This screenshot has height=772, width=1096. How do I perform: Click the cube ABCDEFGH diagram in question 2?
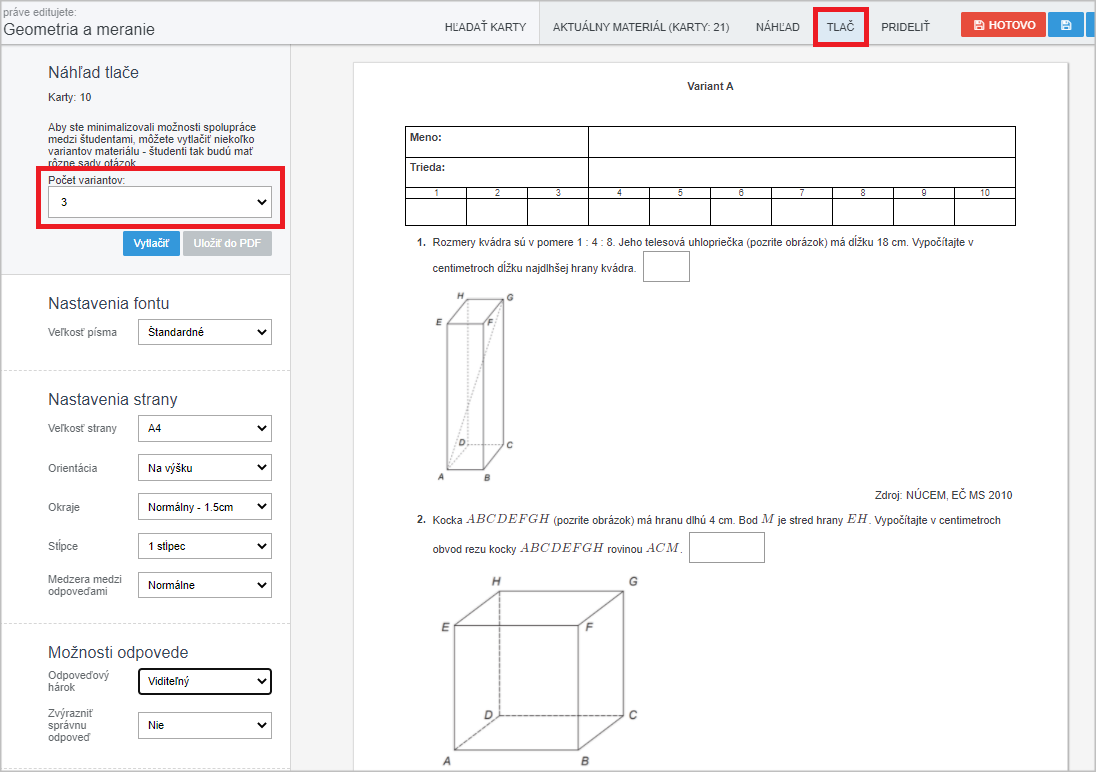pyautogui.click(x=539, y=672)
